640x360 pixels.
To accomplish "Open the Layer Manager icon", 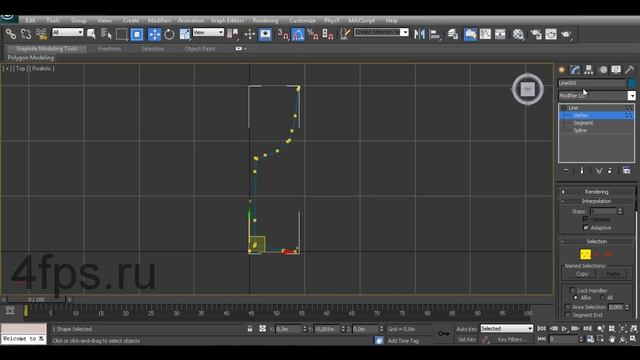I will (x=453, y=34).
